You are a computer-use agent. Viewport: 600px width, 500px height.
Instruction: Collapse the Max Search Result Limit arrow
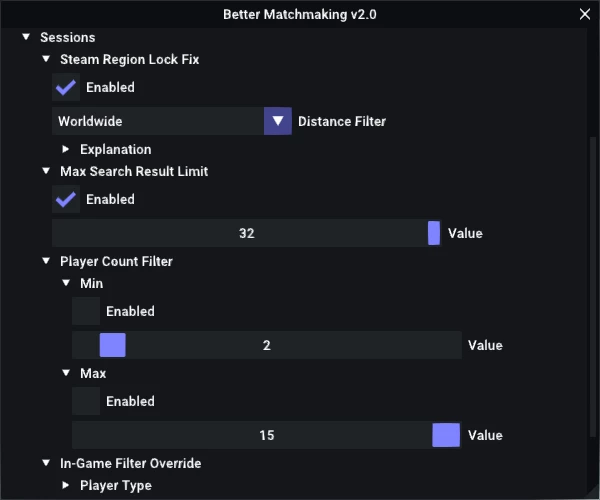click(46, 171)
